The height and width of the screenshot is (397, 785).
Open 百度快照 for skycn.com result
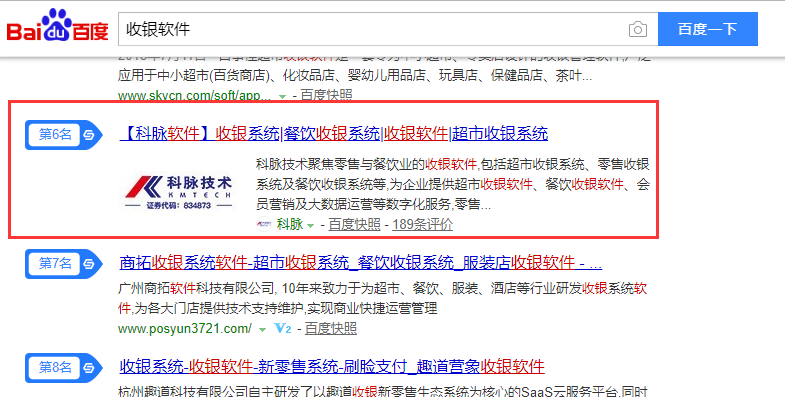[326, 95]
